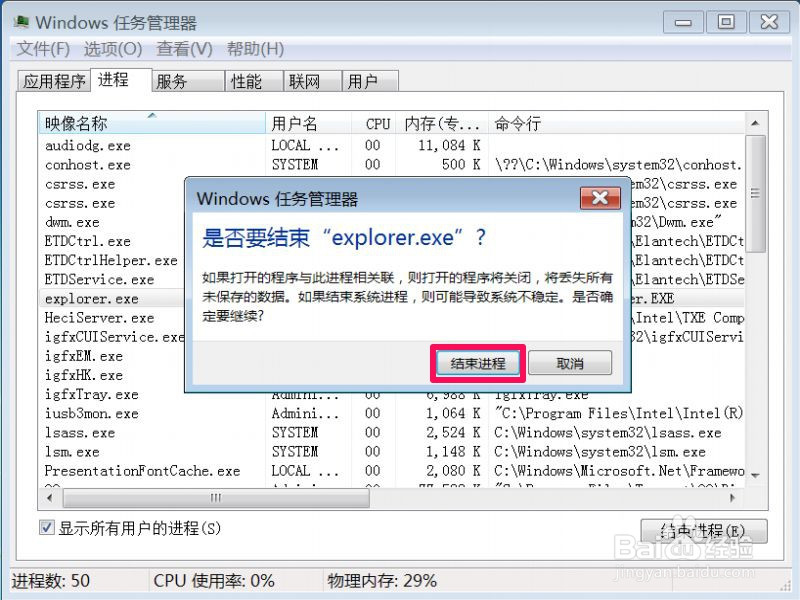Viewport: 800px width, 600px height.
Task: Confirm with the 结束进程 button in dialog
Action: pos(478,363)
